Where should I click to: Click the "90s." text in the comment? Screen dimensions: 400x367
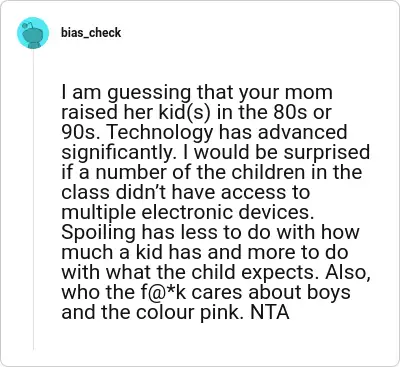(82, 132)
